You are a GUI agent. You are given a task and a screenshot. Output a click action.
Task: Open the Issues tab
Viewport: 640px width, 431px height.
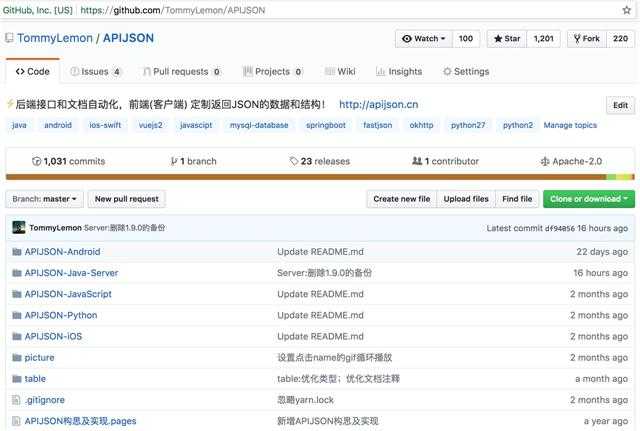(96, 71)
